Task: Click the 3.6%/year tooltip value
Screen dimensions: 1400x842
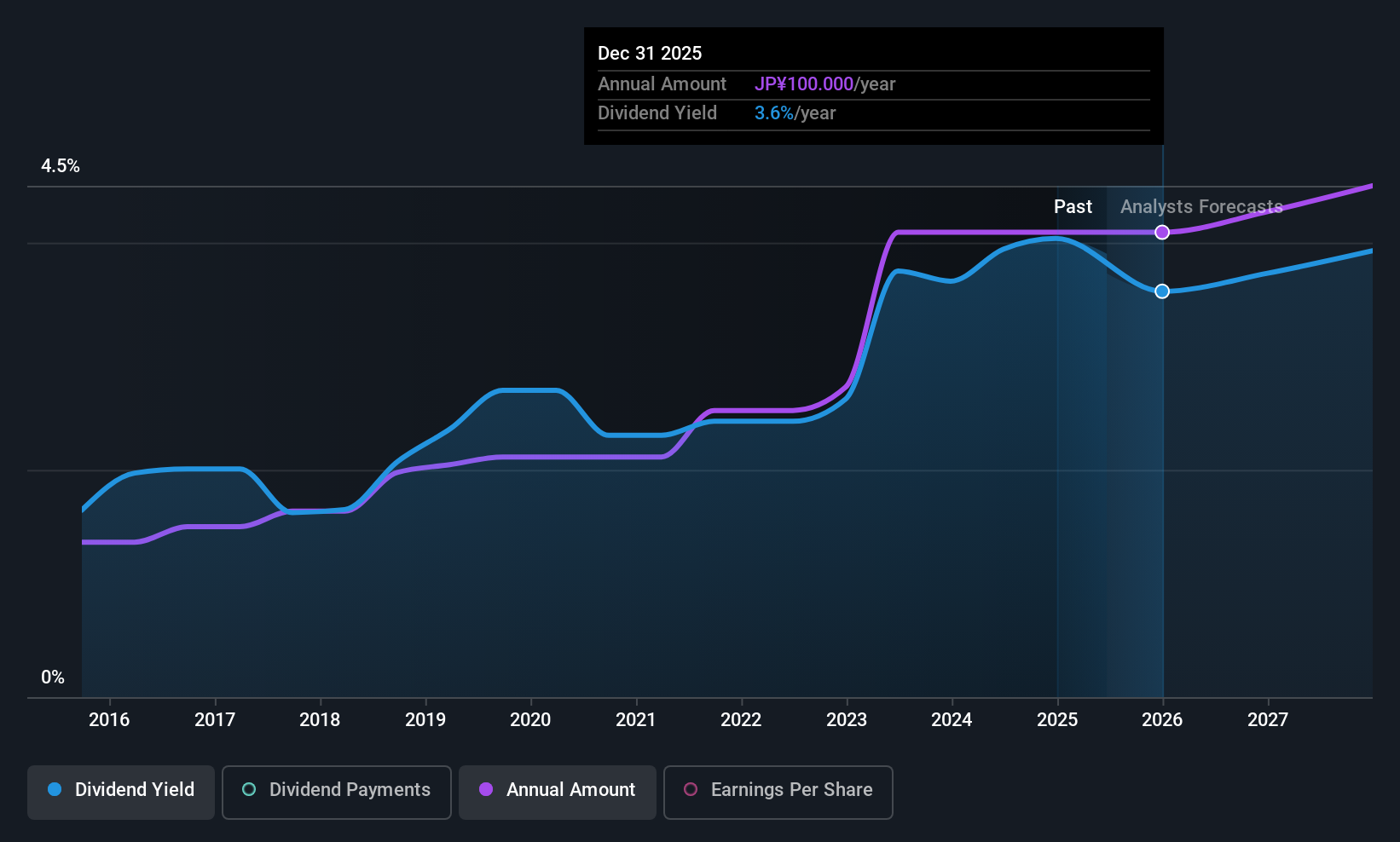Action: [x=795, y=113]
